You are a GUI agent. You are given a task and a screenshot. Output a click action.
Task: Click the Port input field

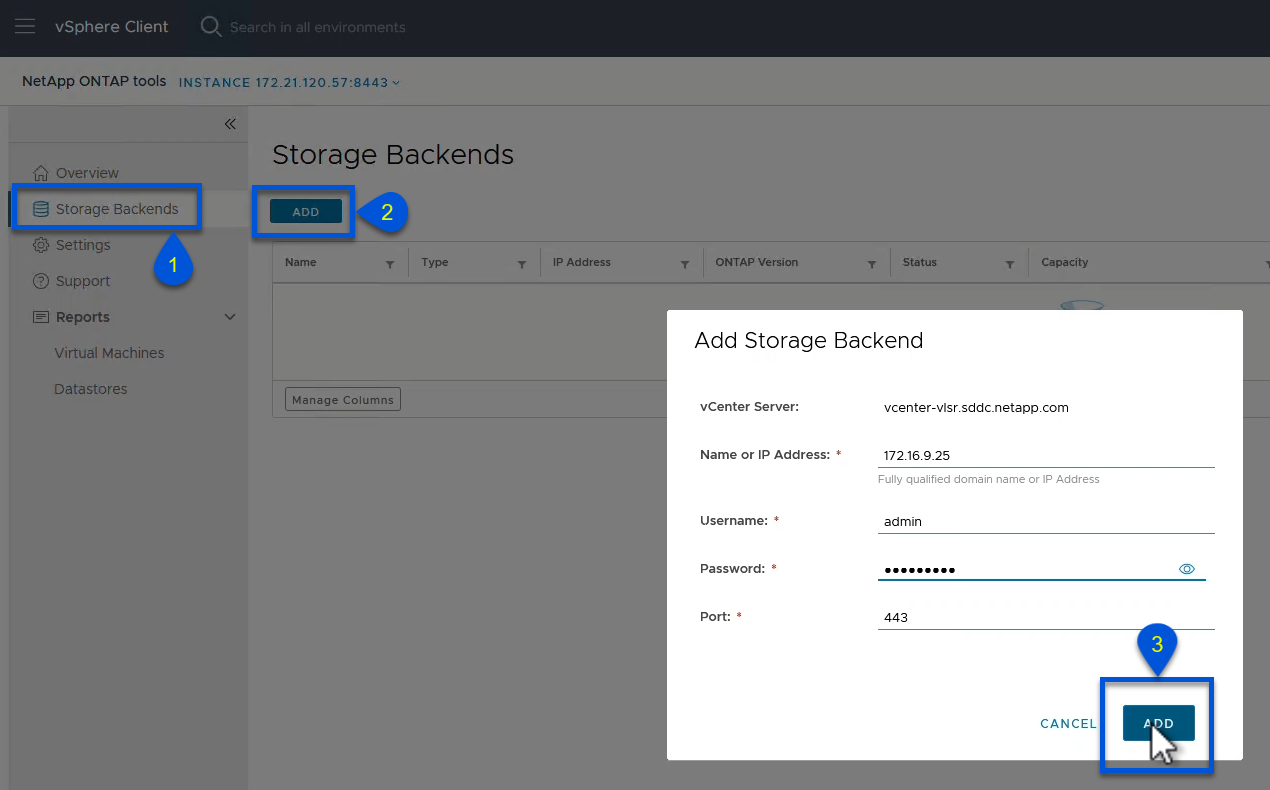coord(1045,617)
